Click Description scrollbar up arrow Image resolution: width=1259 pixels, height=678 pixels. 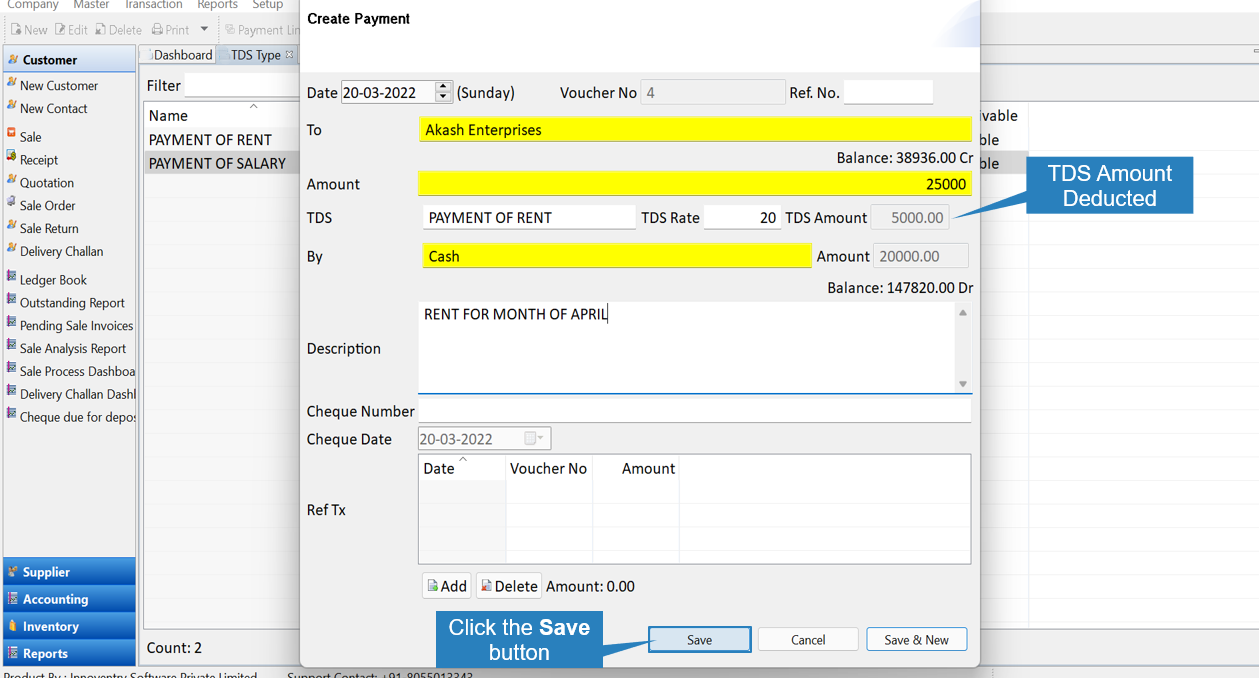963,312
